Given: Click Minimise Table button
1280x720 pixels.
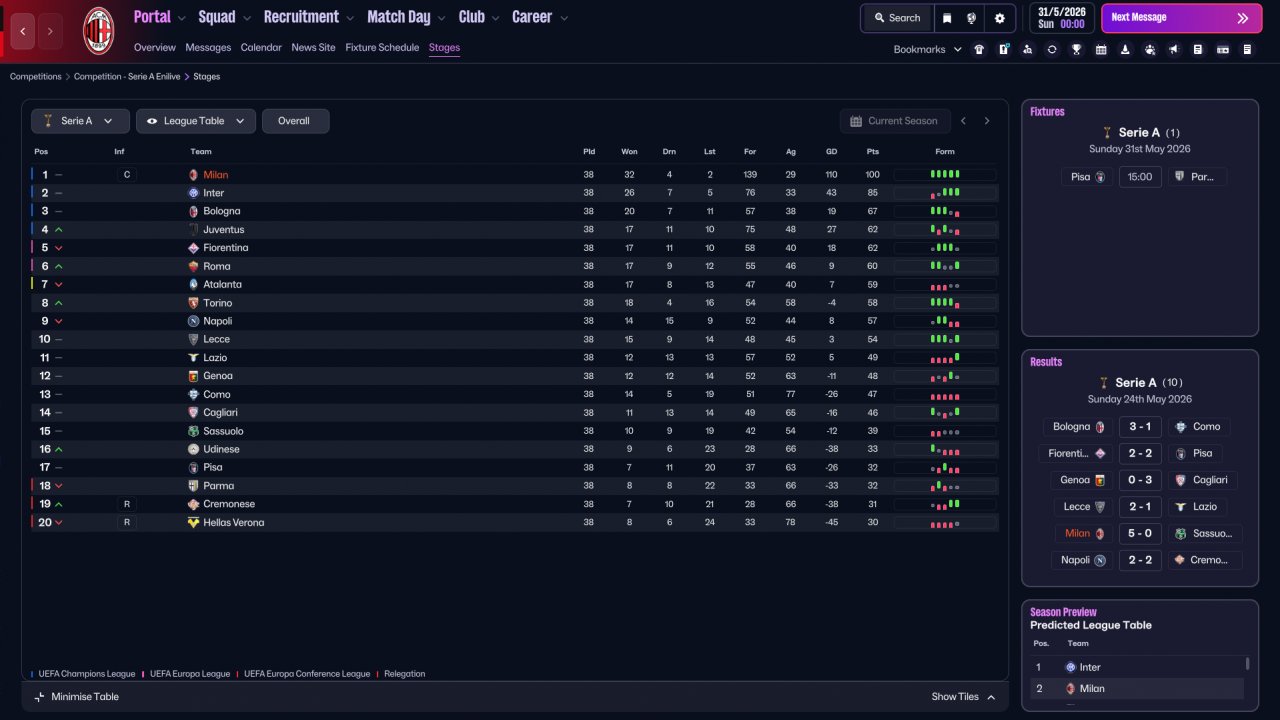Looking at the screenshot, I should point(77,697).
